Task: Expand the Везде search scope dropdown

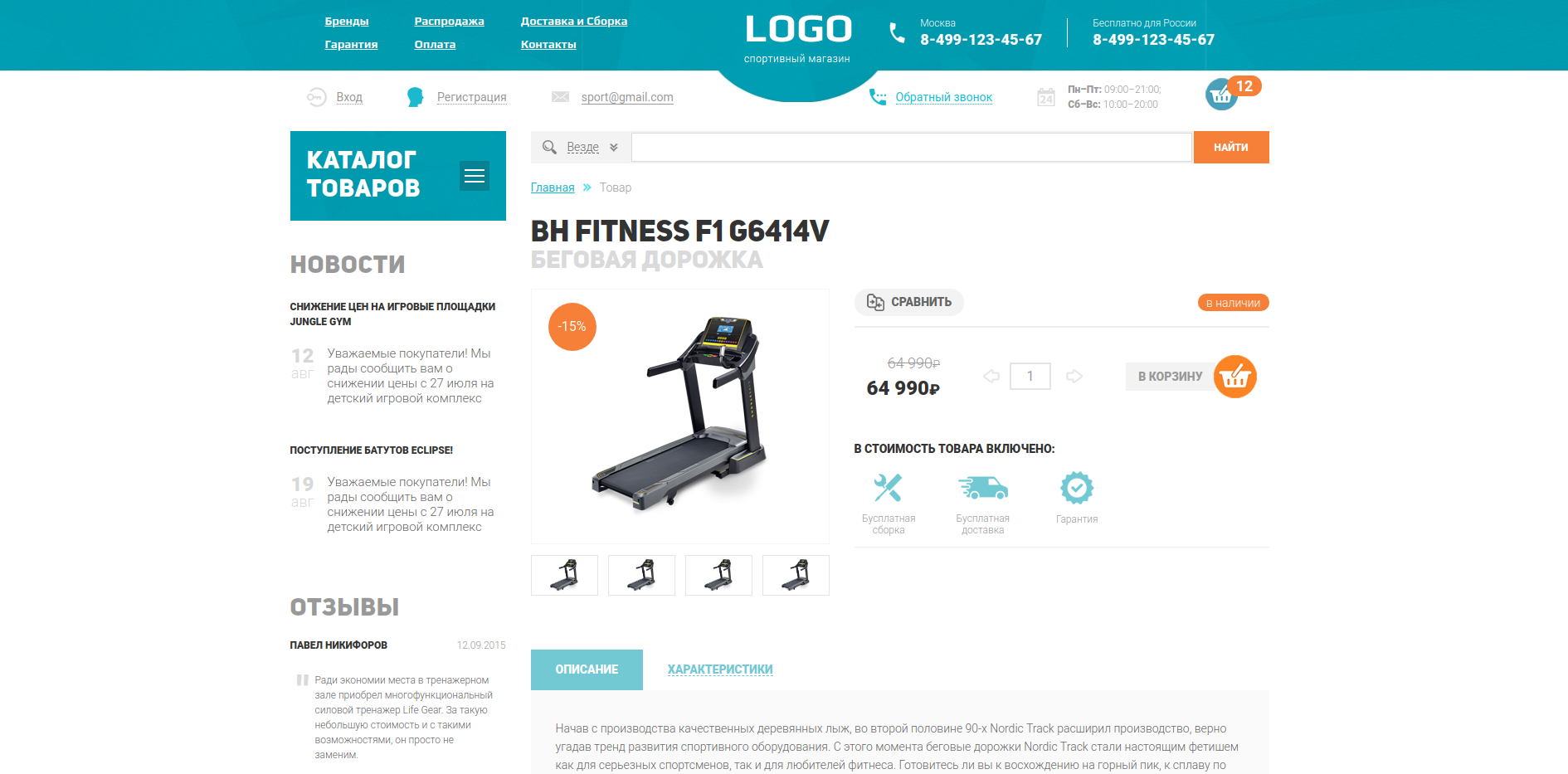Action: [x=592, y=148]
